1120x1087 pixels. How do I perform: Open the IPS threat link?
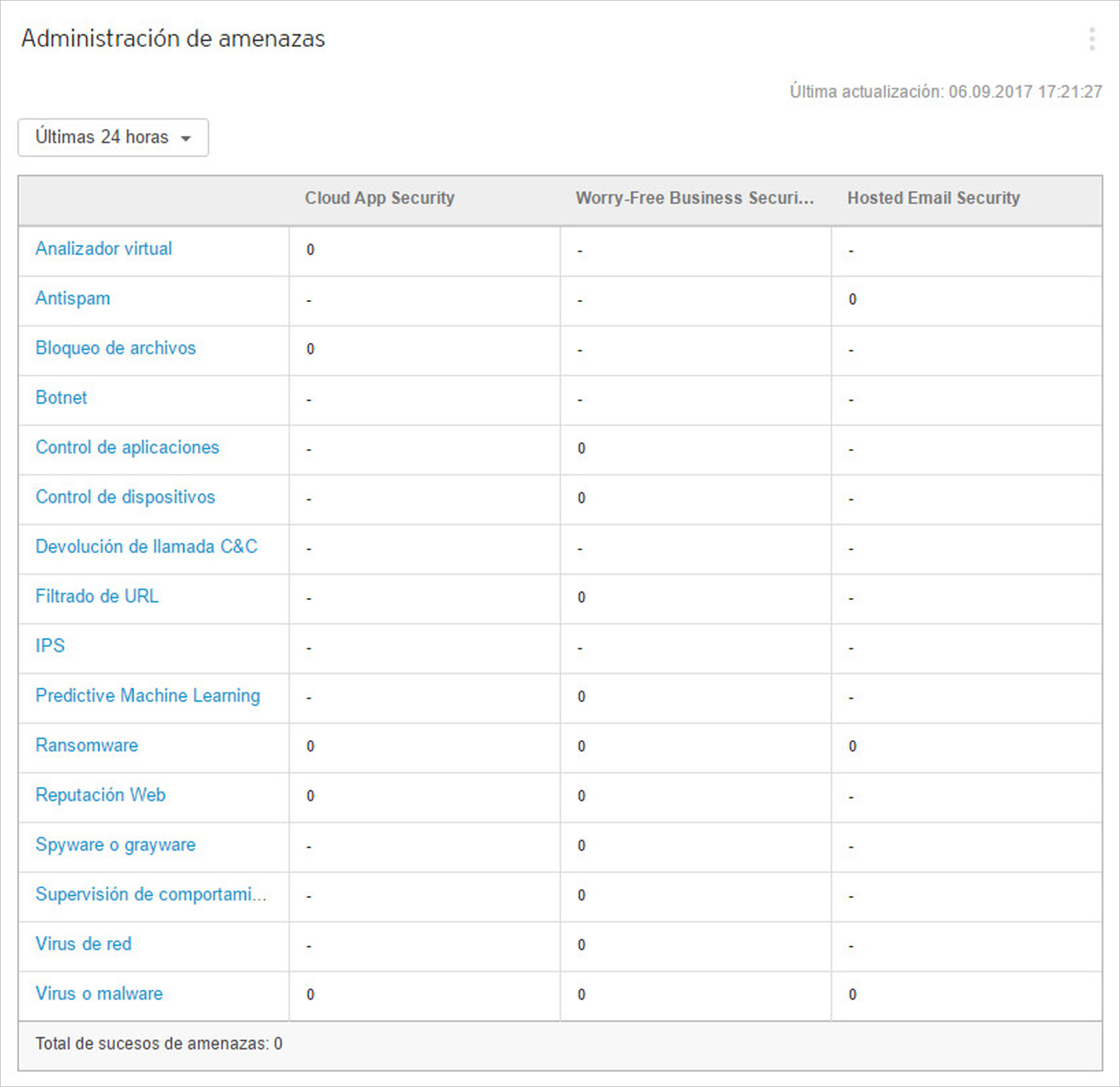pyautogui.click(x=50, y=646)
